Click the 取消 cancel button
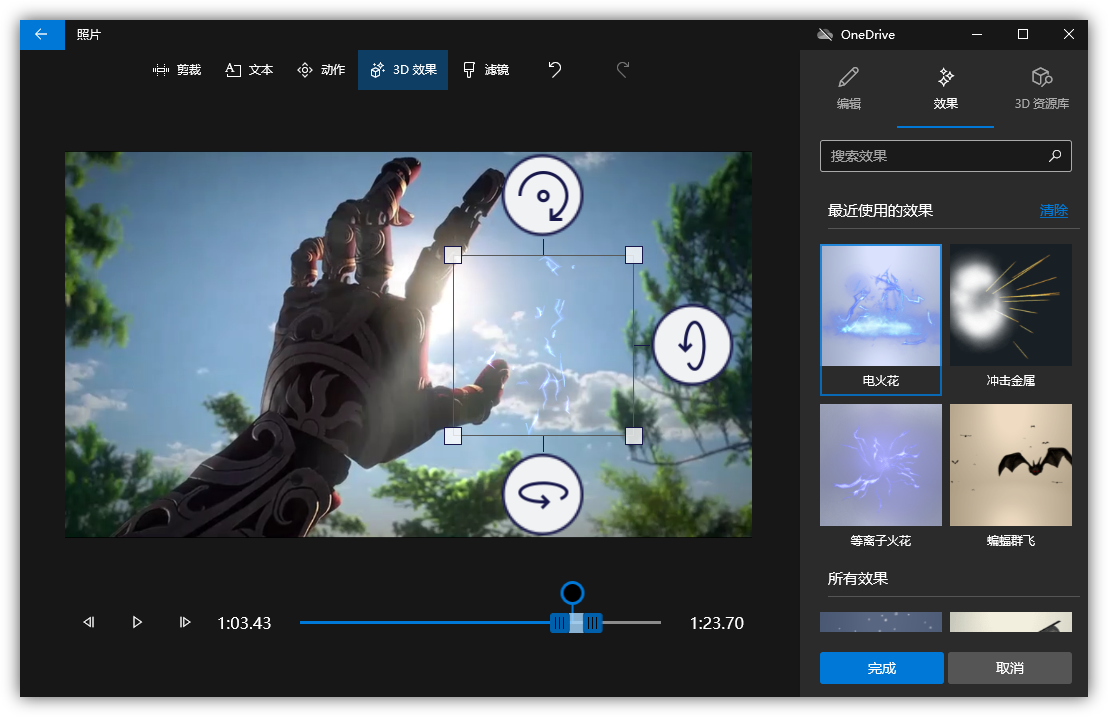Viewport: 1108px width, 717px height. click(x=1010, y=668)
